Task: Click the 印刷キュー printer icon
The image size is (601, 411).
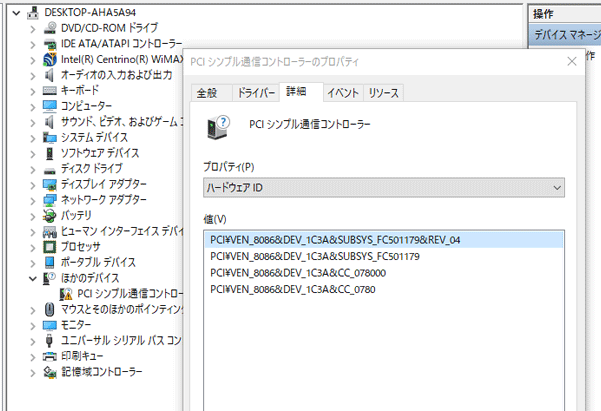Action: [50, 356]
